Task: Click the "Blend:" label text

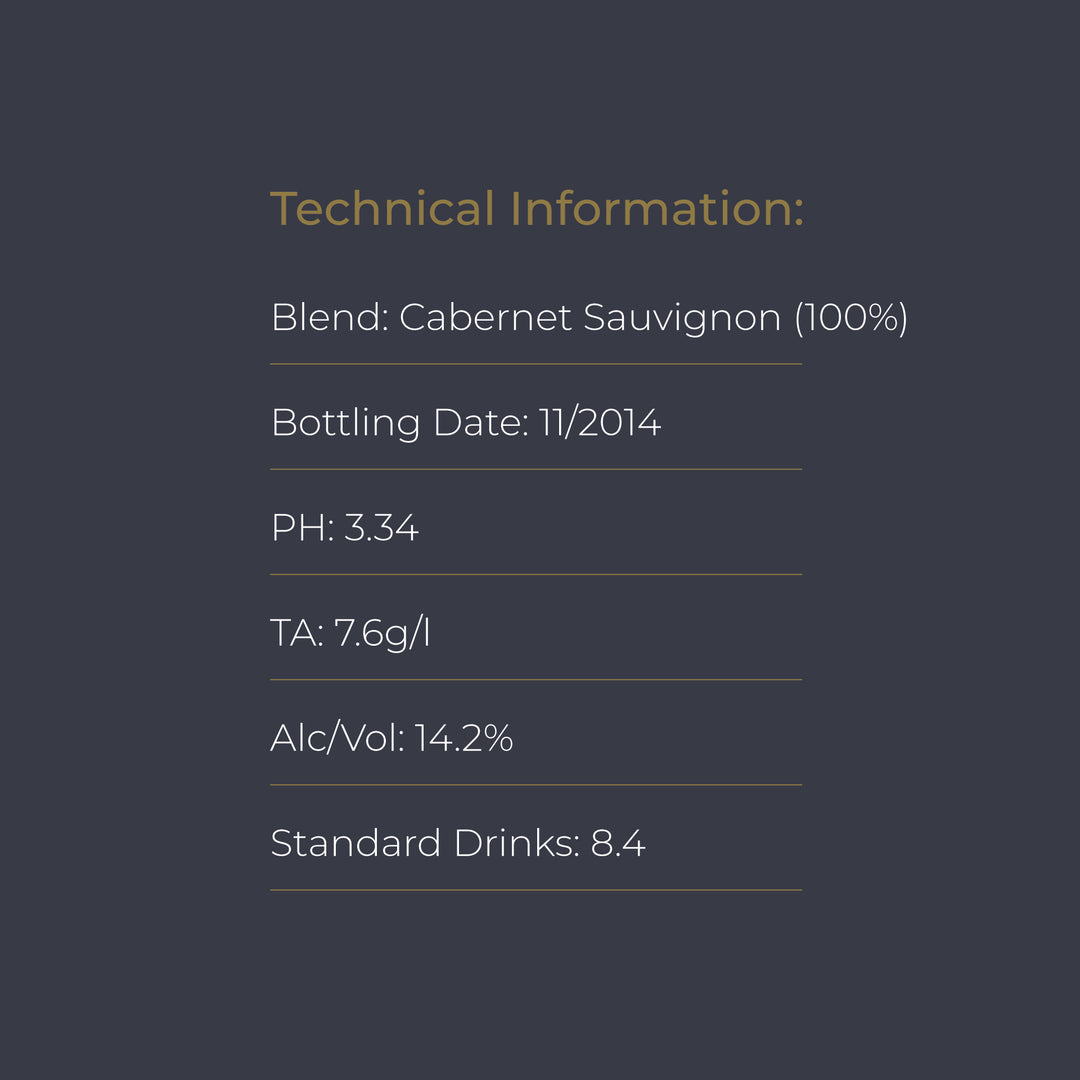Action: (329, 318)
